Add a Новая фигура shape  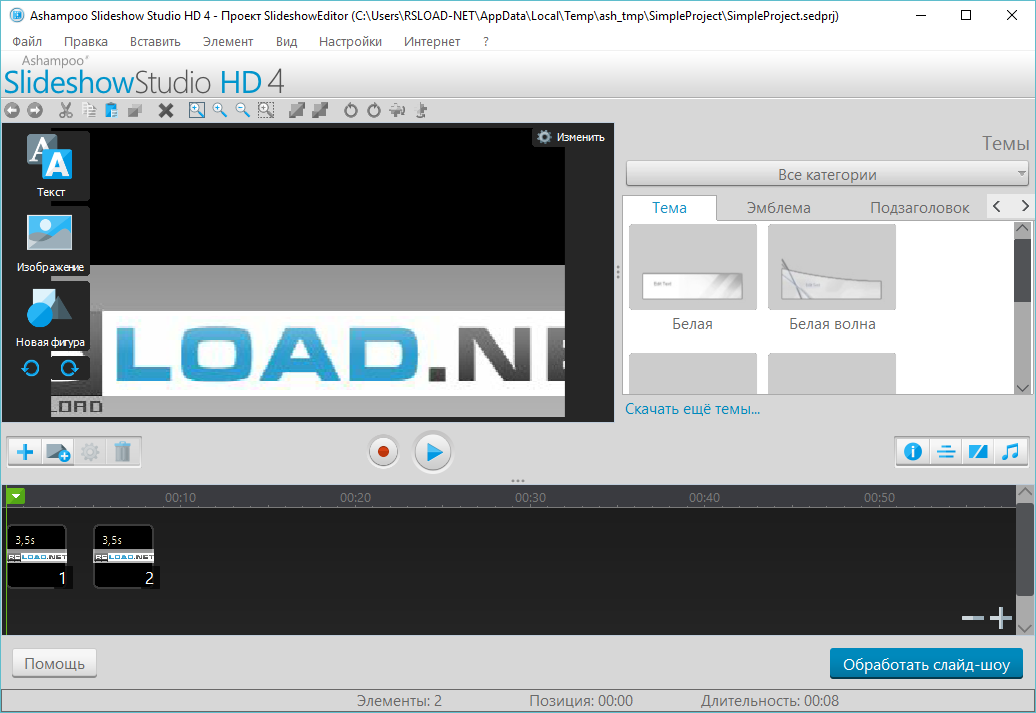[x=50, y=316]
